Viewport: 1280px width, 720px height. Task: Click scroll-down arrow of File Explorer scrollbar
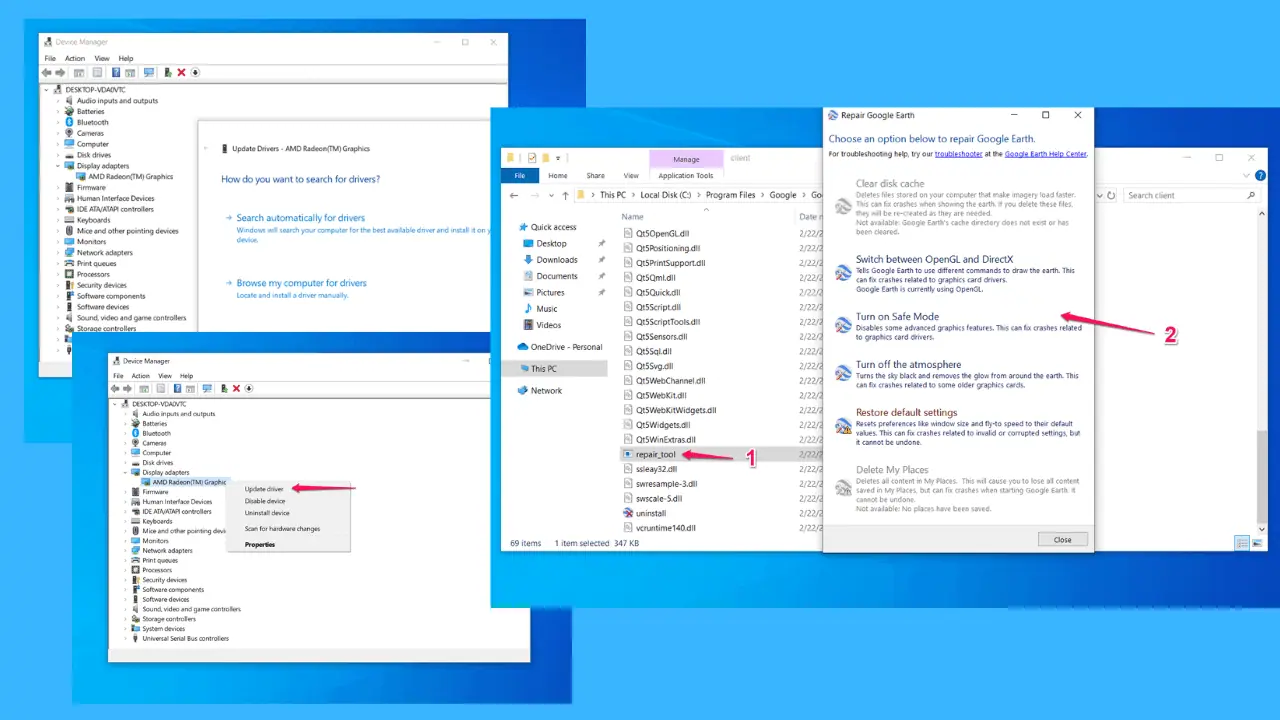click(x=1262, y=529)
